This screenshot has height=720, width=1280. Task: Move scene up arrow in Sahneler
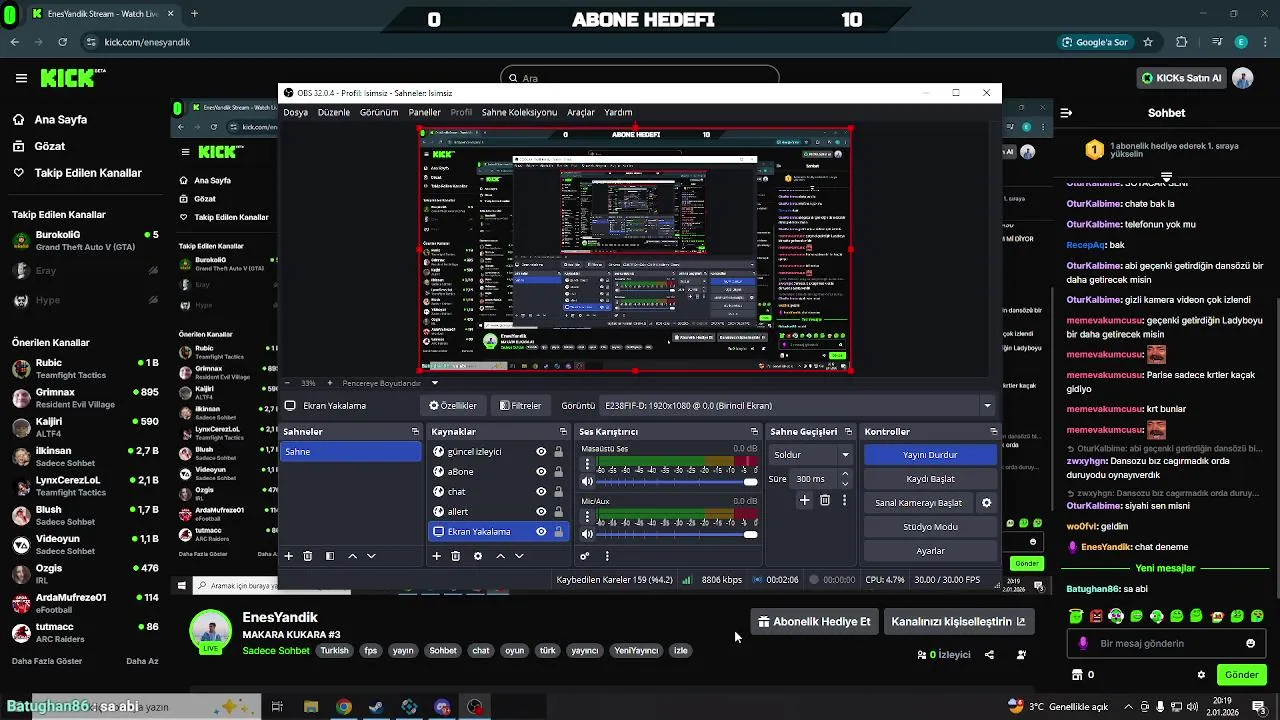tap(352, 556)
